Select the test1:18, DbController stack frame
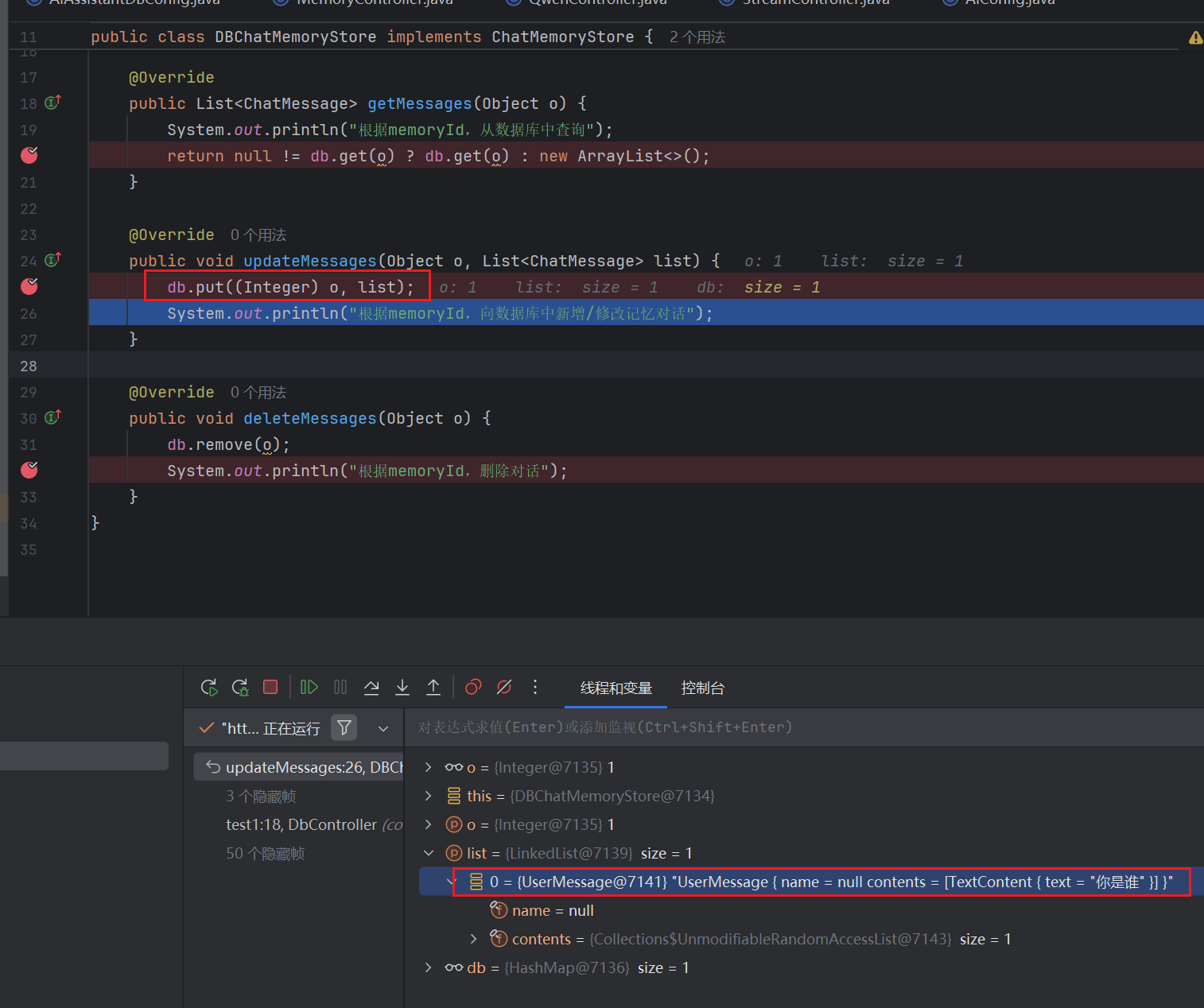This screenshot has width=1204, height=1008. tap(314, 824)
